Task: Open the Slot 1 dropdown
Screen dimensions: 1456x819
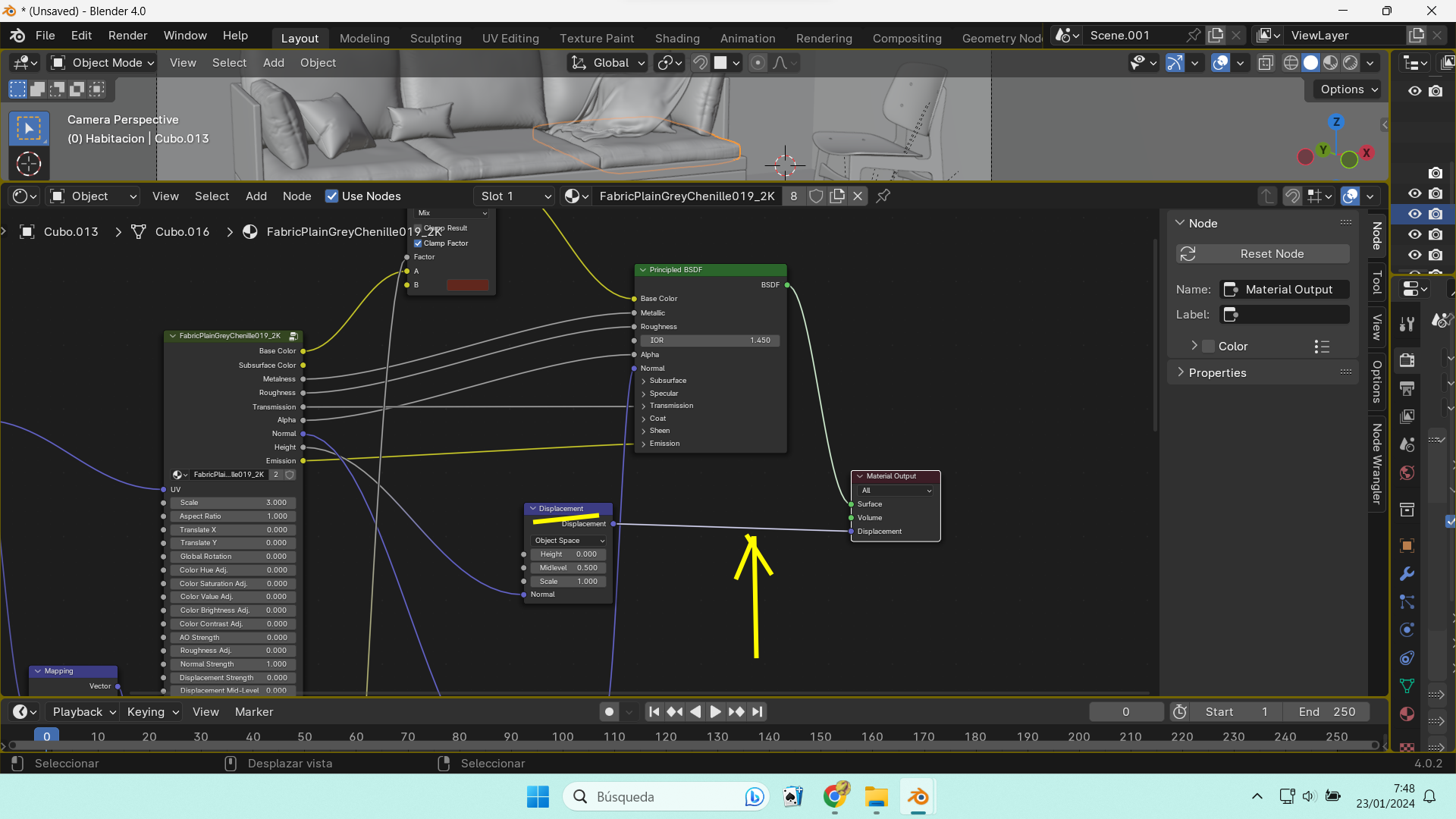Action: coord(516,196)
